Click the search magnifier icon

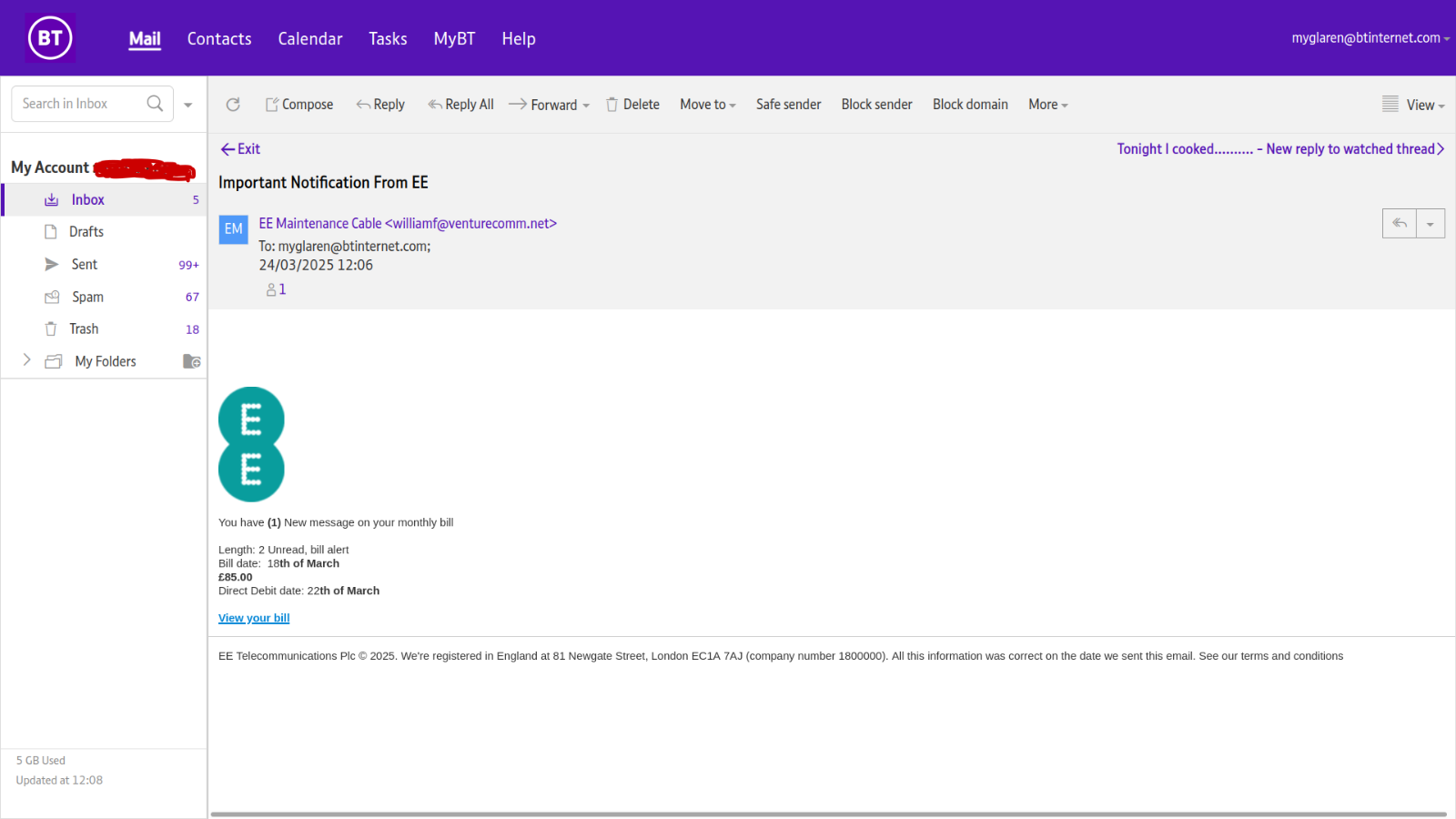pyautogui.click(x=155, y=104)
